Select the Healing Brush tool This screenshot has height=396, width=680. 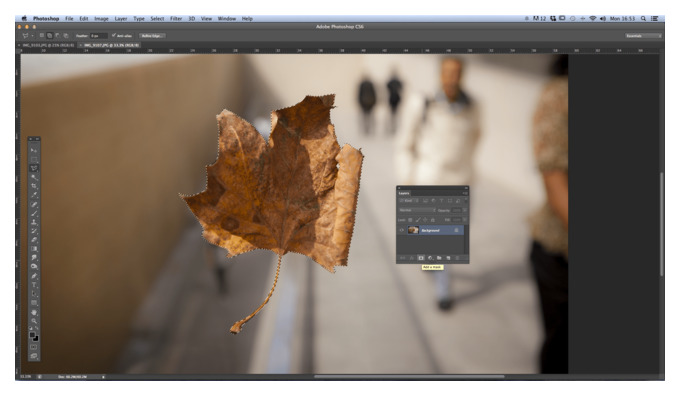(34, 204)
